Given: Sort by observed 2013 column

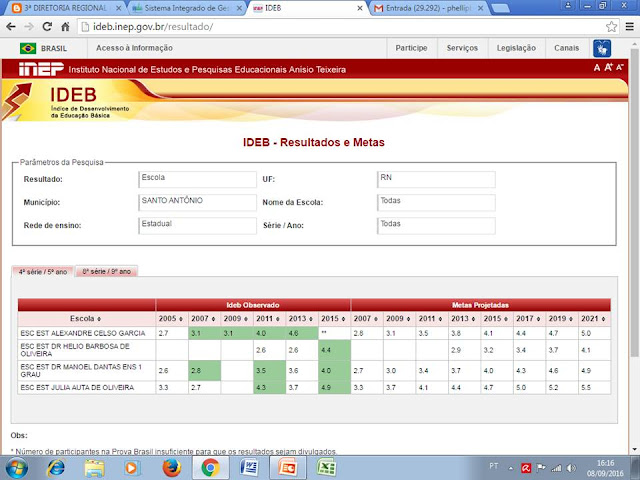Looking at the screenshot, I should click(x=301, y=318).
